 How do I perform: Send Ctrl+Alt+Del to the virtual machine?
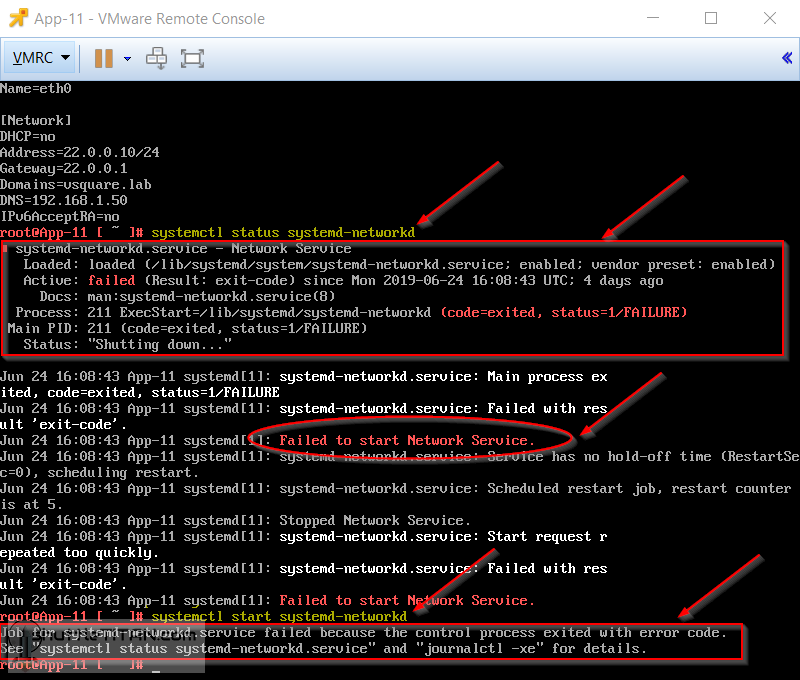click(156, 58)
